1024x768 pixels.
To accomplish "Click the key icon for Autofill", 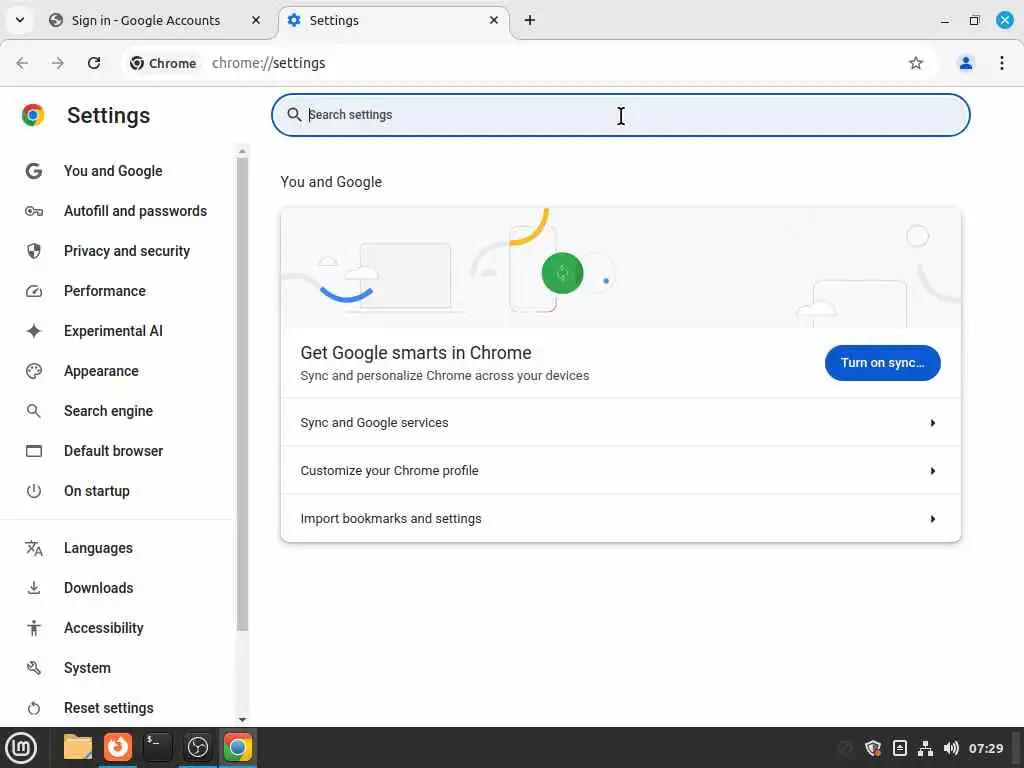I will 34,211.
